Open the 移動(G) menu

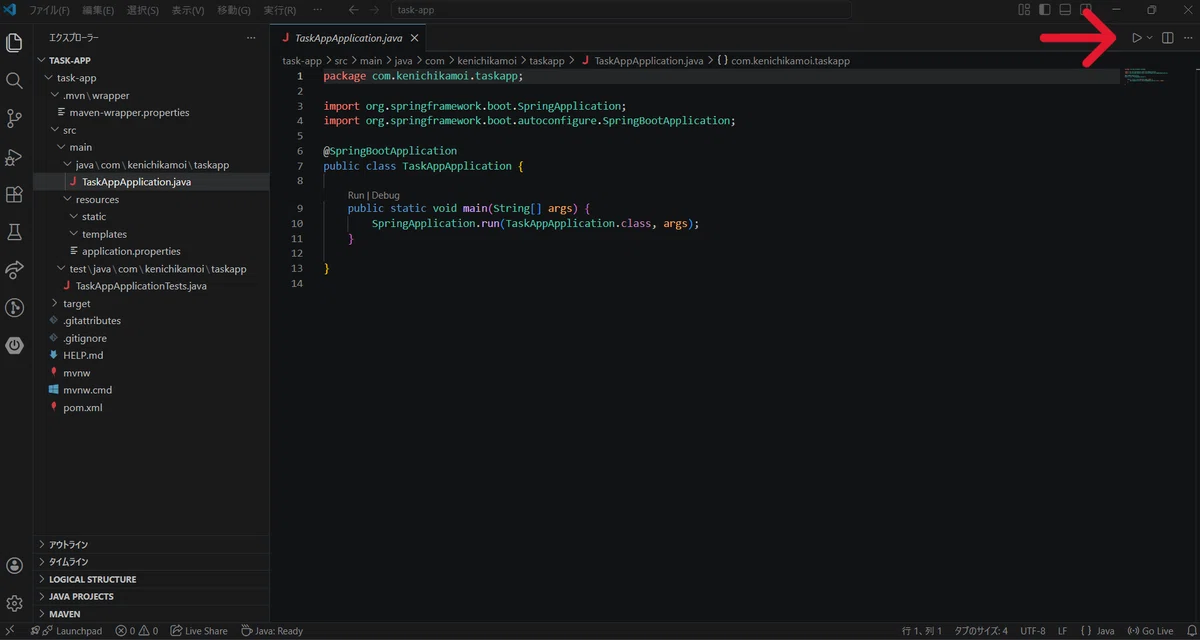coord(234,10)
